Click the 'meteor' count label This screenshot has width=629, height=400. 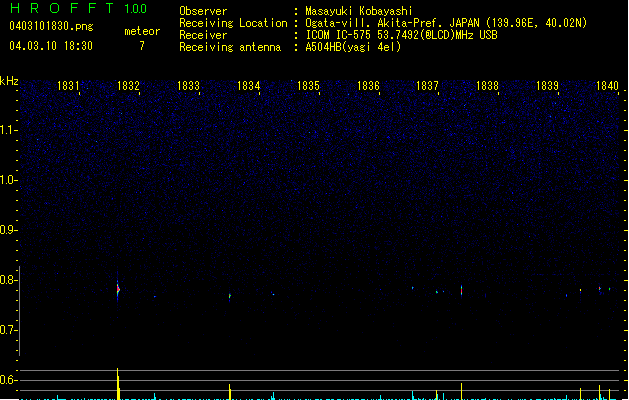142,31
